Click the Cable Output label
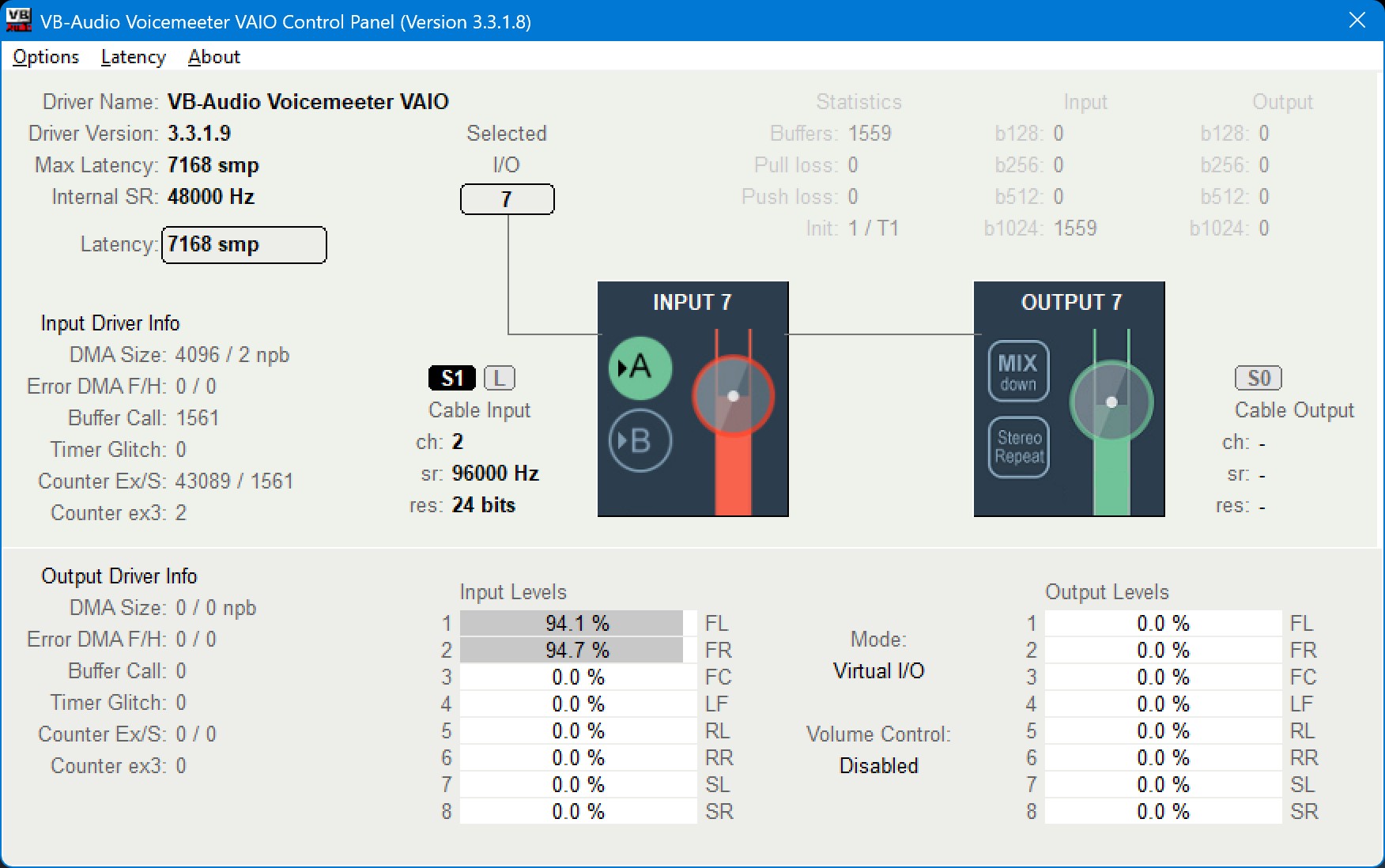 (x=1294, y=409)
